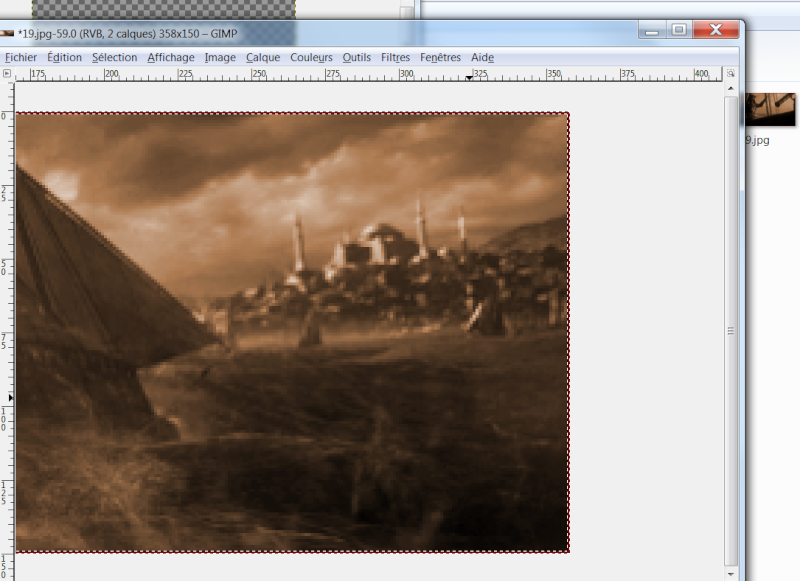The height and width of the screenshot is (581, 800).
Task: Click the vertical scrollbar up arrow
Action: click(x=731, y=88)
